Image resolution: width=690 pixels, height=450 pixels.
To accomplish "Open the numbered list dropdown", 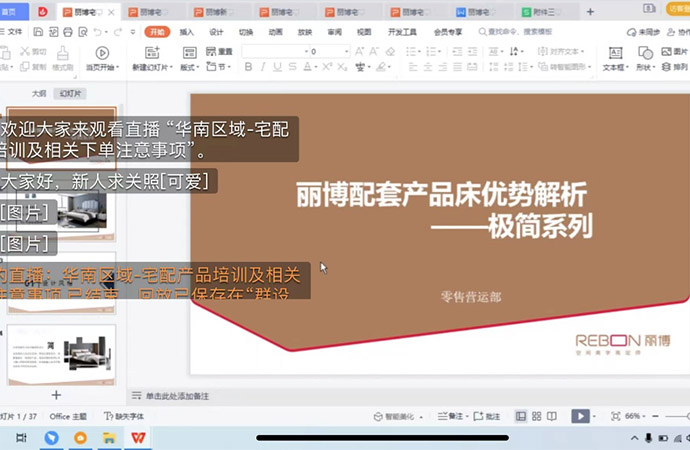I will (x=440, y=52).
